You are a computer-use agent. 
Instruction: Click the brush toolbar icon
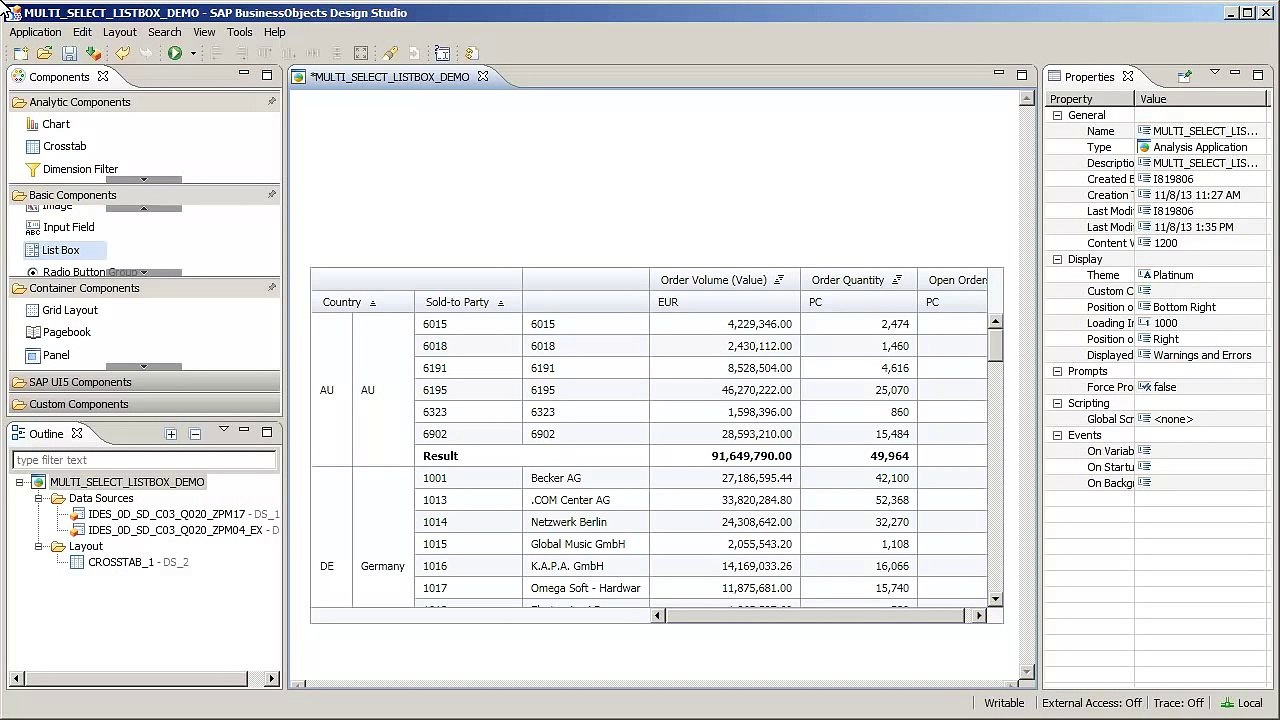[390, 53]
